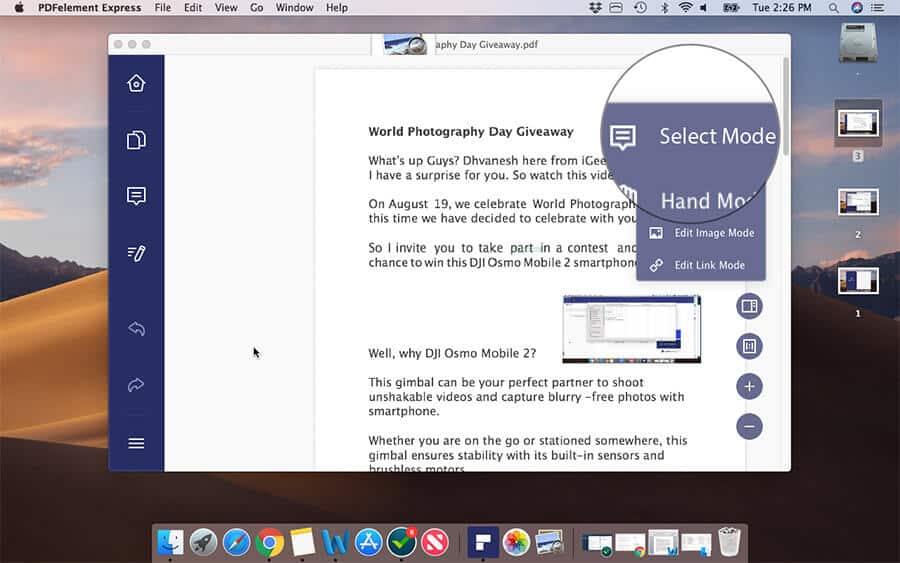Open desktop screenshot thumbnail labeled 1
Viewport: 900px width, 563px height.
(858, 281)
